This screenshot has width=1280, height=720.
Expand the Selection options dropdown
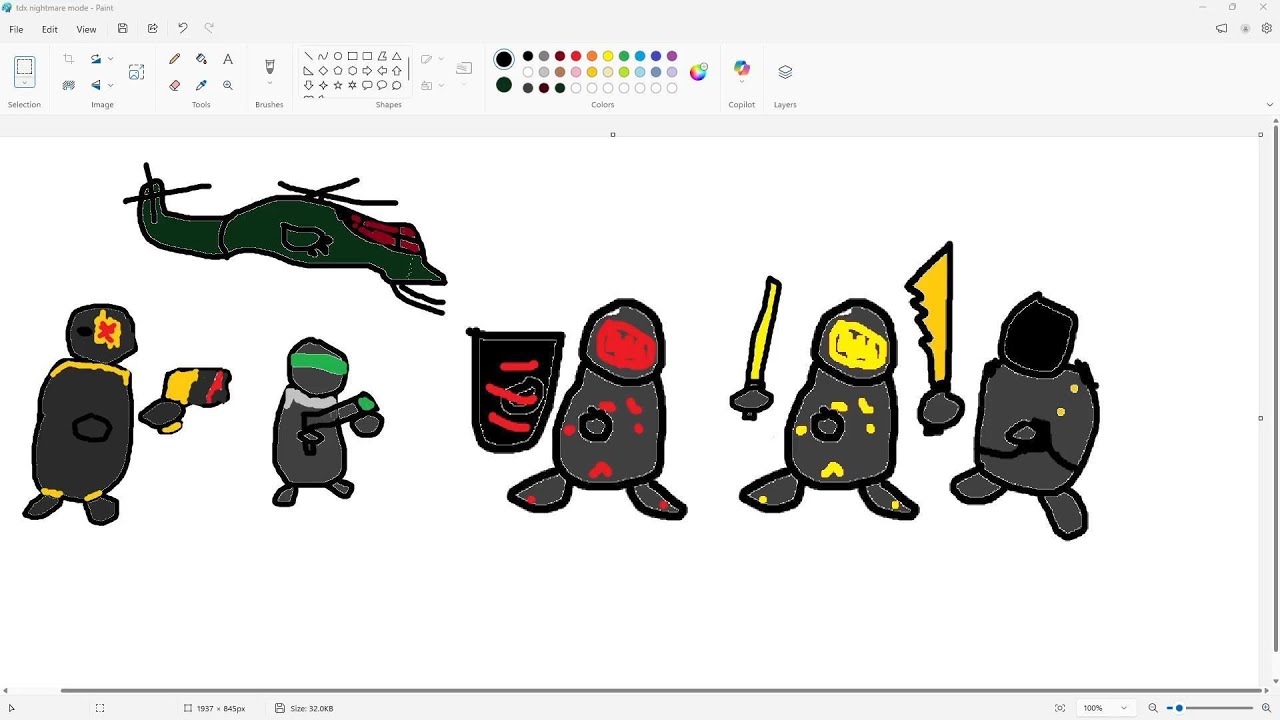pos(25,84)
